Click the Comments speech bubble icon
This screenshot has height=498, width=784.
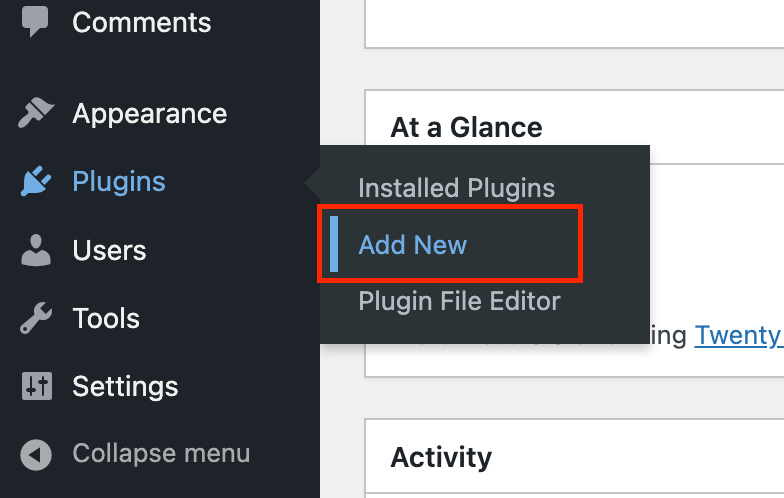tap(36, 22)
